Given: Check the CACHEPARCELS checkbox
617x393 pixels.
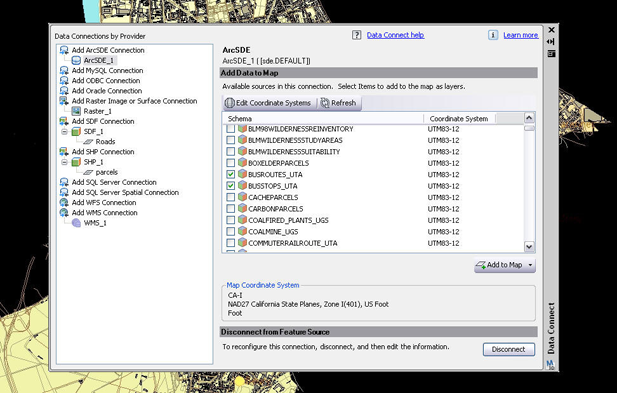Looking at the screenshot, I should point(231,197).
